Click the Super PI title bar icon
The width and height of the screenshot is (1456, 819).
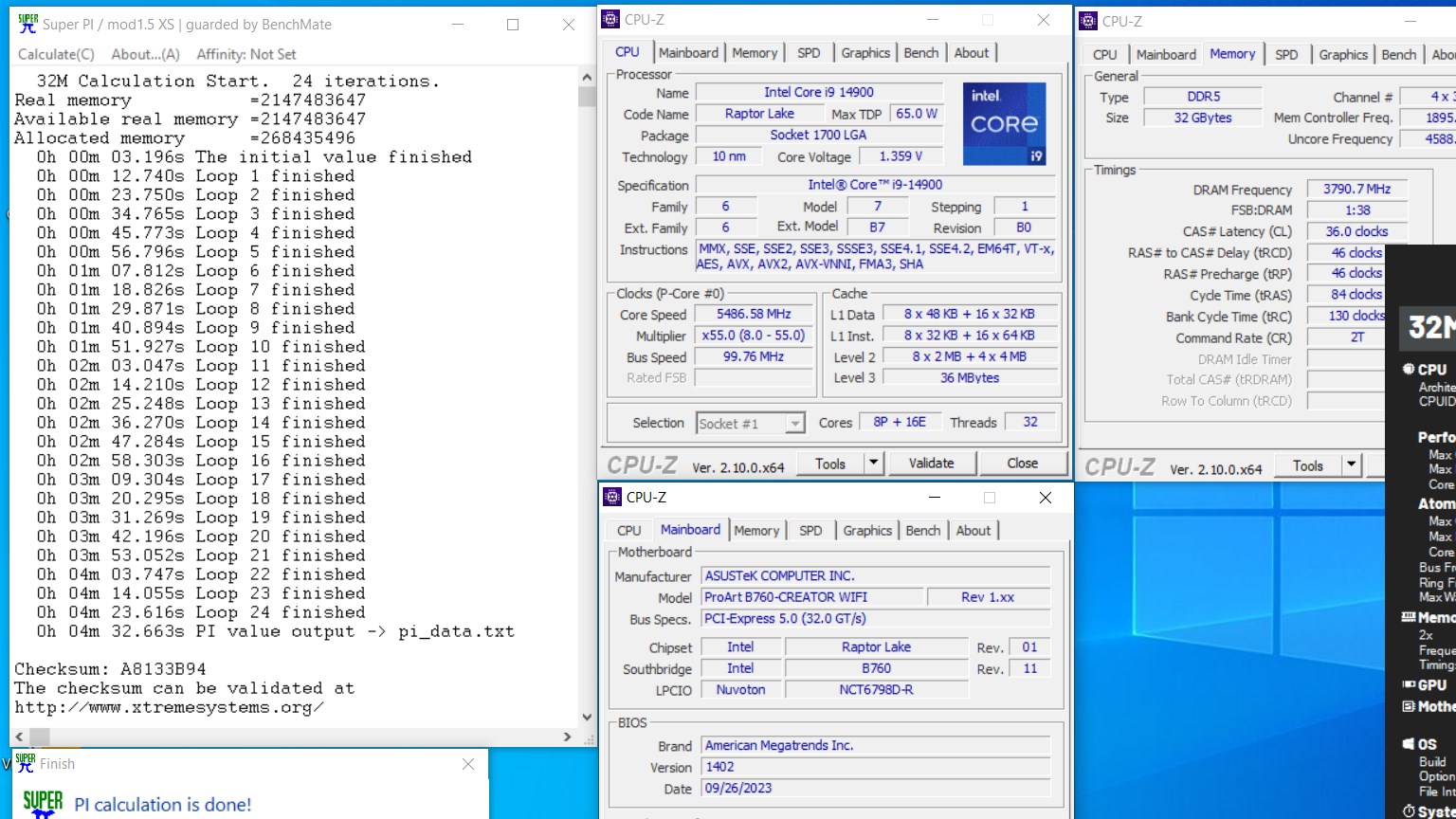[27, 24]
